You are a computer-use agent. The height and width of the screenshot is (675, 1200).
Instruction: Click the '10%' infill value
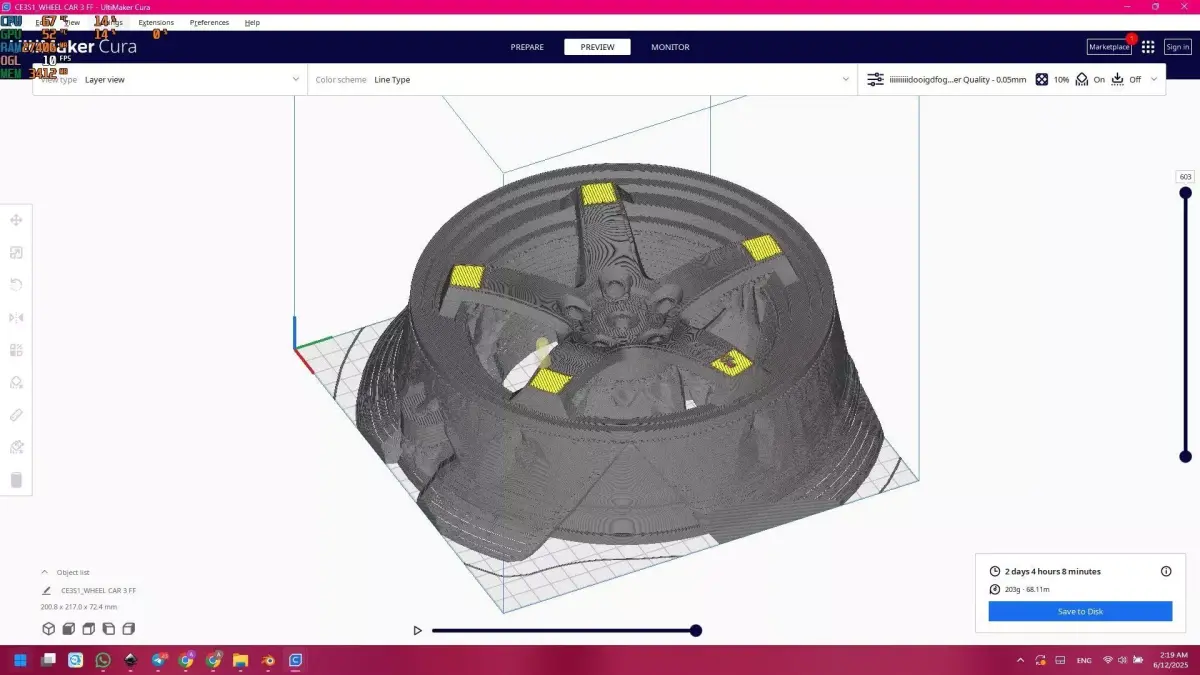[x=1061, y=79]
